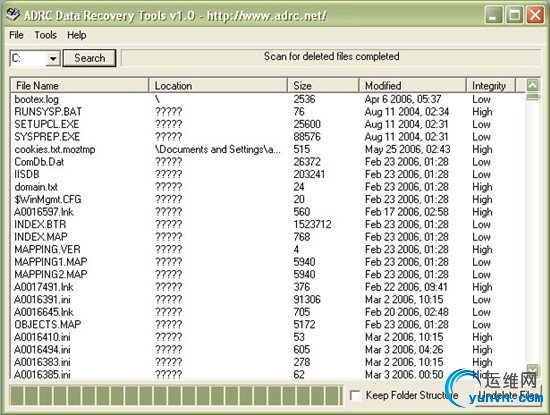Click the Feb 20 2006, 02:48 date
The width and height of the screenshot is (550, 415).
(x=407, y=312)
